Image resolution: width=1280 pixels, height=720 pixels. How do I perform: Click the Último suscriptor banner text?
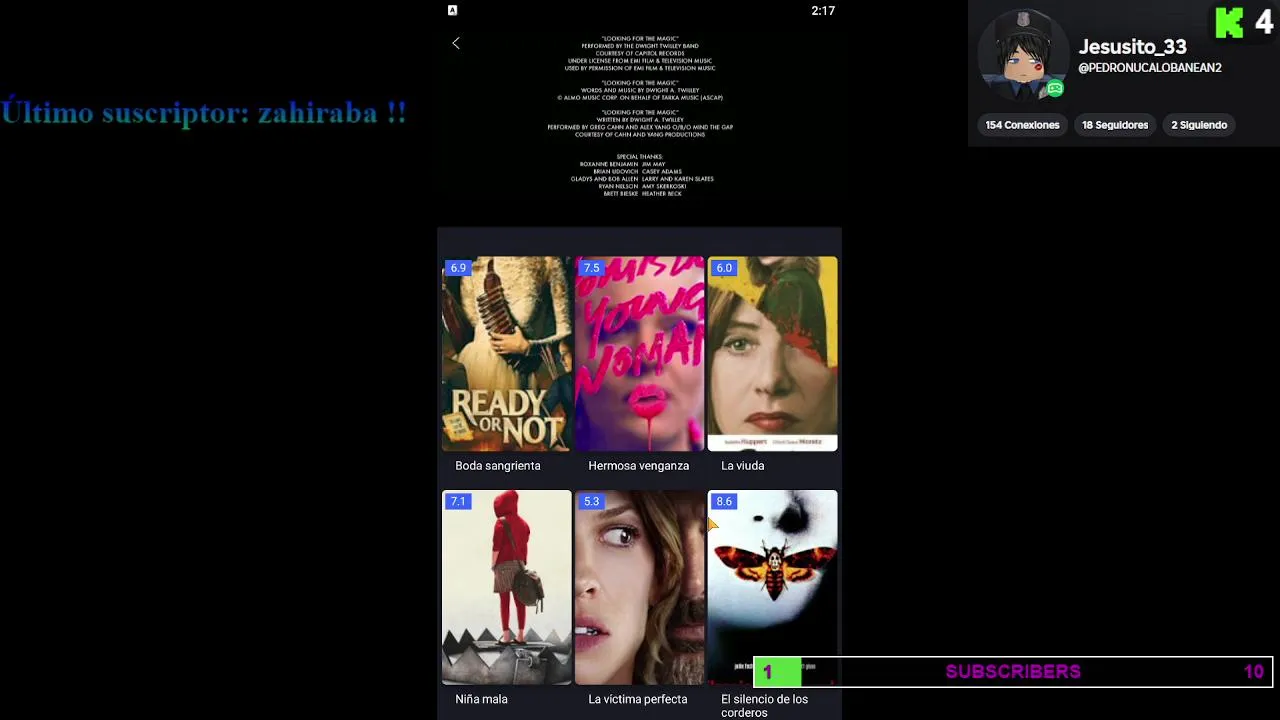pos(204,113)
